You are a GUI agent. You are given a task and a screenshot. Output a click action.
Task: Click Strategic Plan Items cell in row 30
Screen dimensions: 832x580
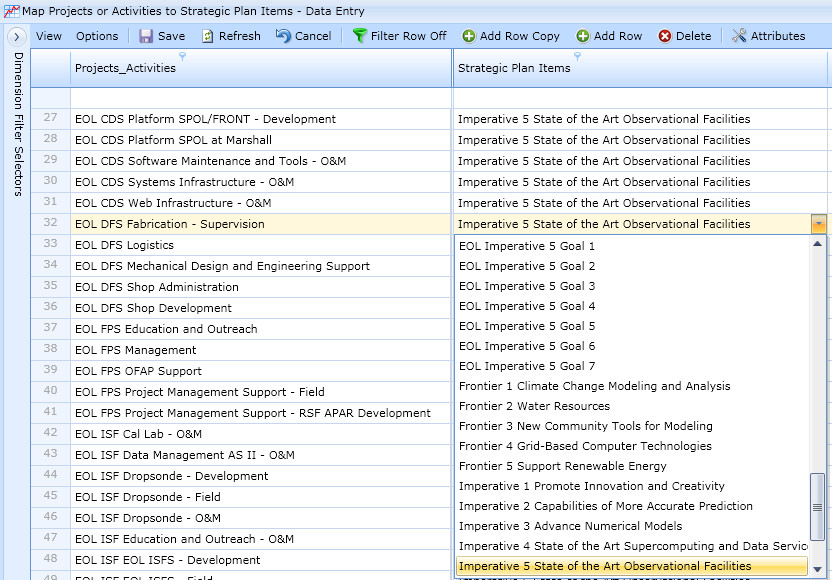[640, 182]
